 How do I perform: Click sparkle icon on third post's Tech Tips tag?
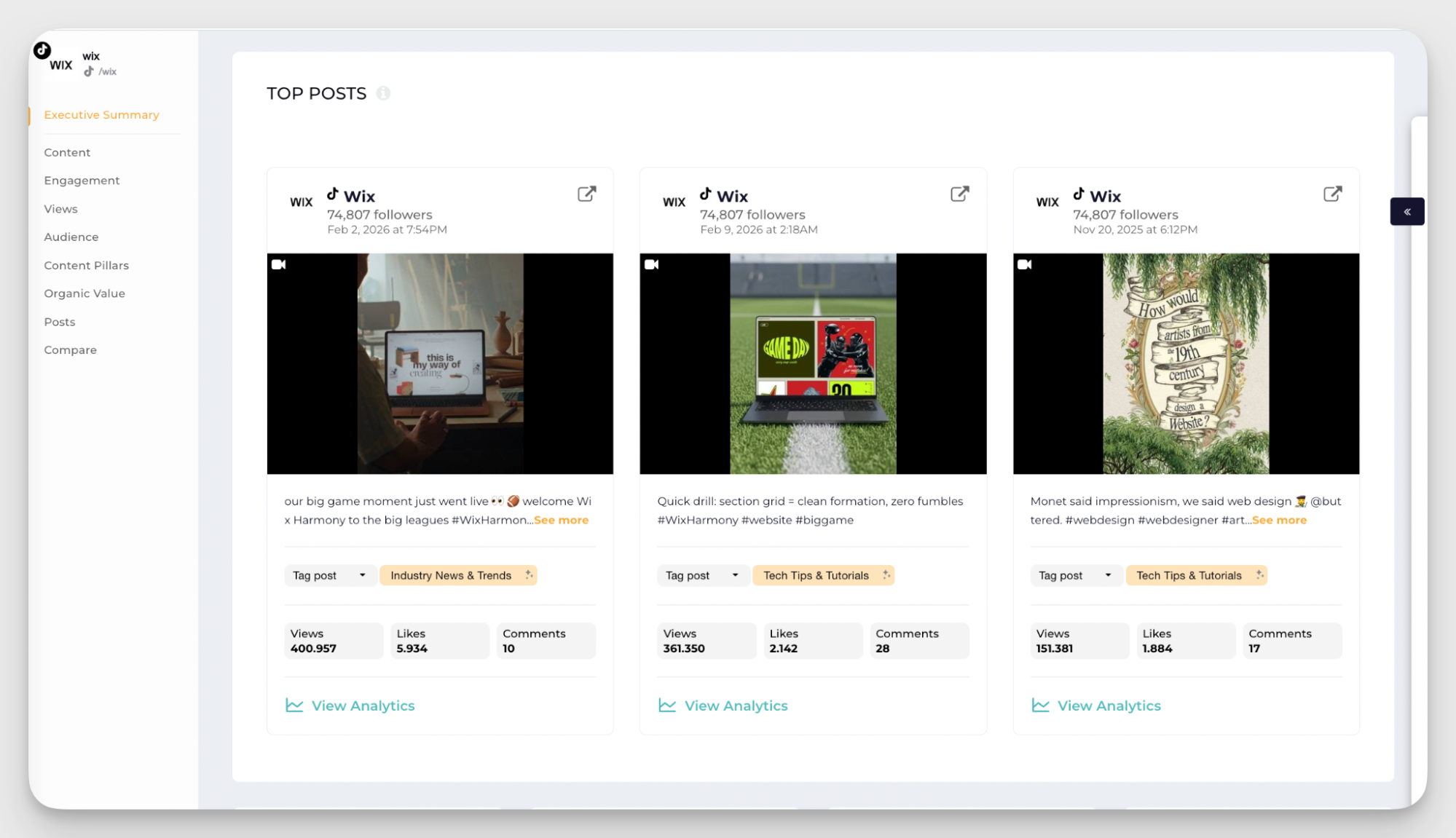(x=1259, y=575)
